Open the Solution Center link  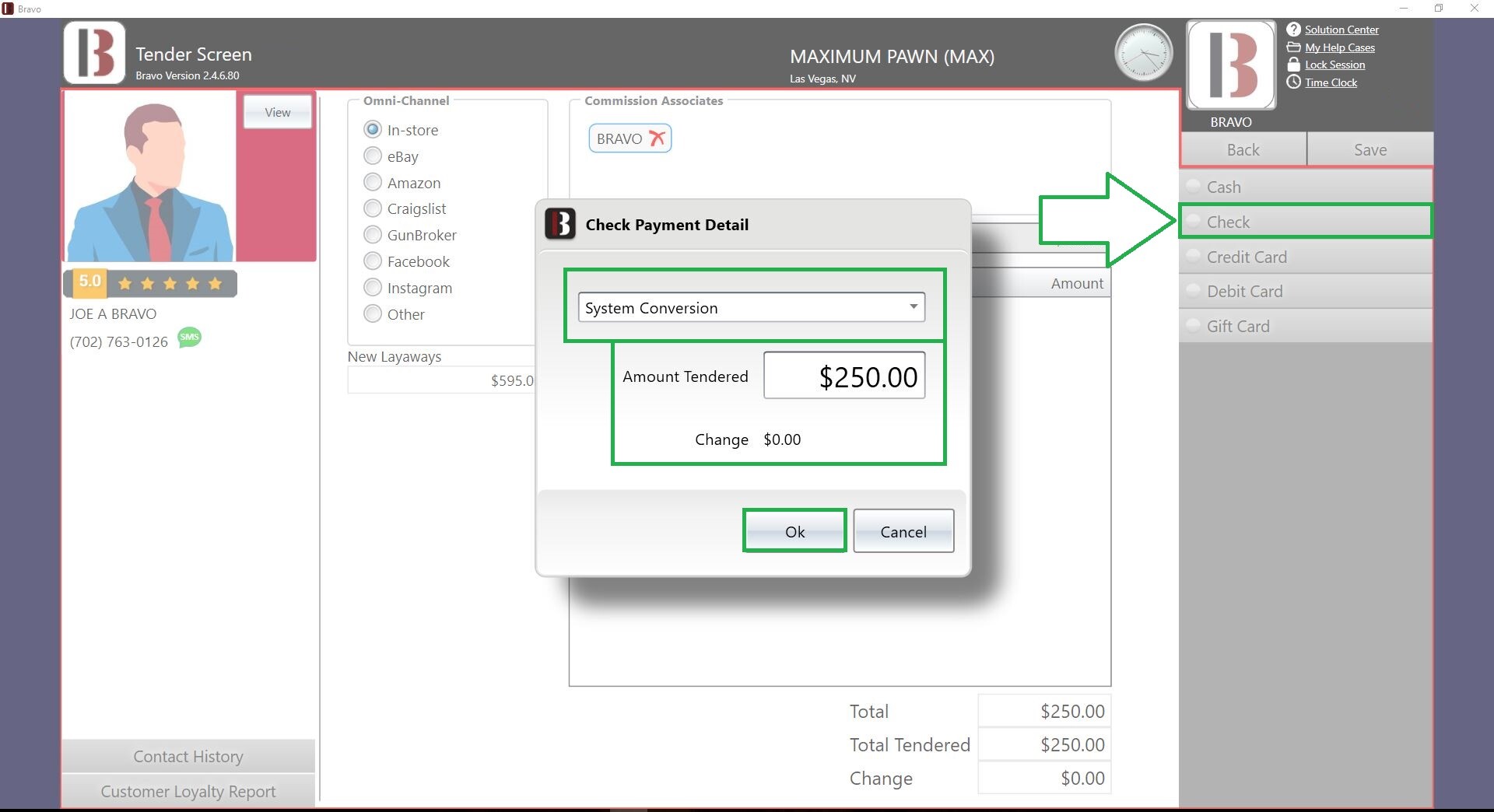(x=1341, y=30)
